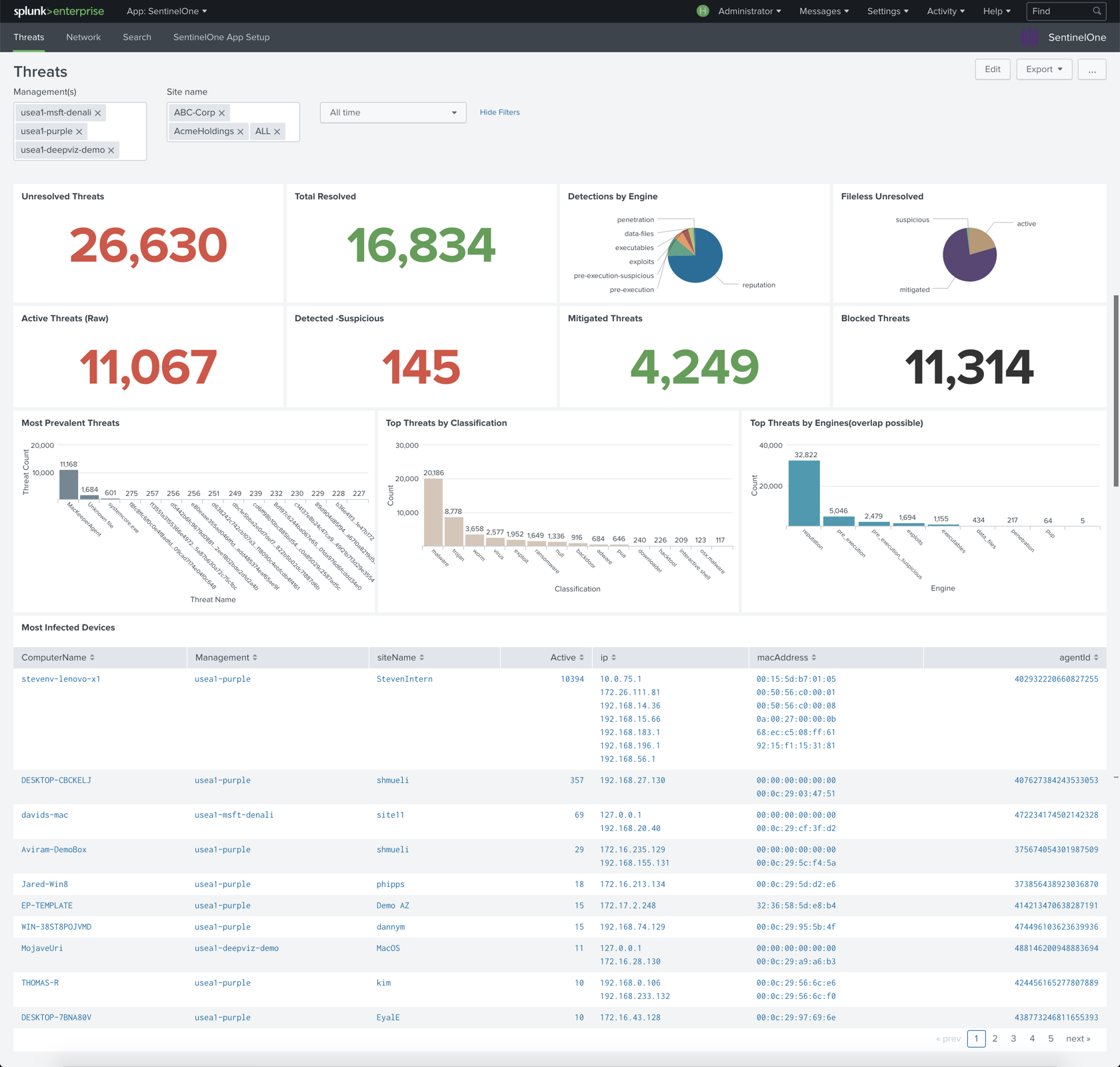Screen dimensions: 1120x1067
Task: Sort by ComputerName column
Action: point(58,657)
